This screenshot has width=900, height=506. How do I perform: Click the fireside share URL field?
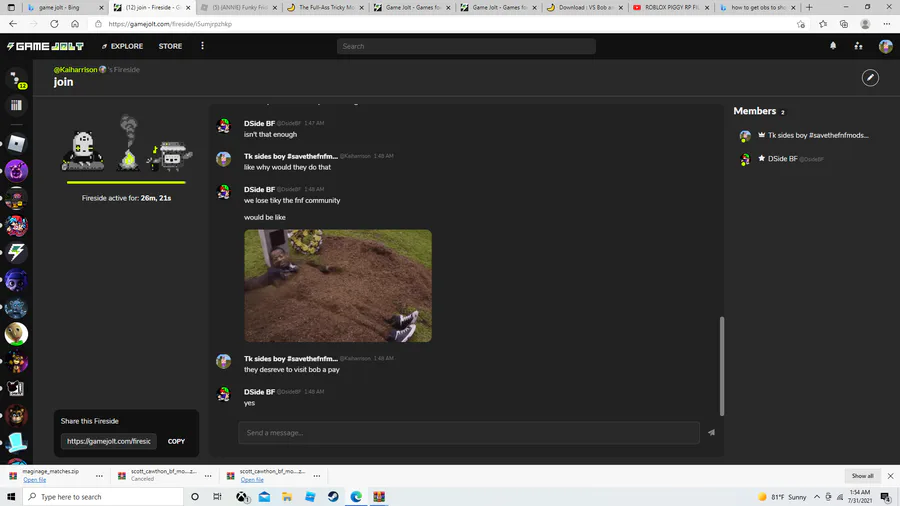pos(108,441)
